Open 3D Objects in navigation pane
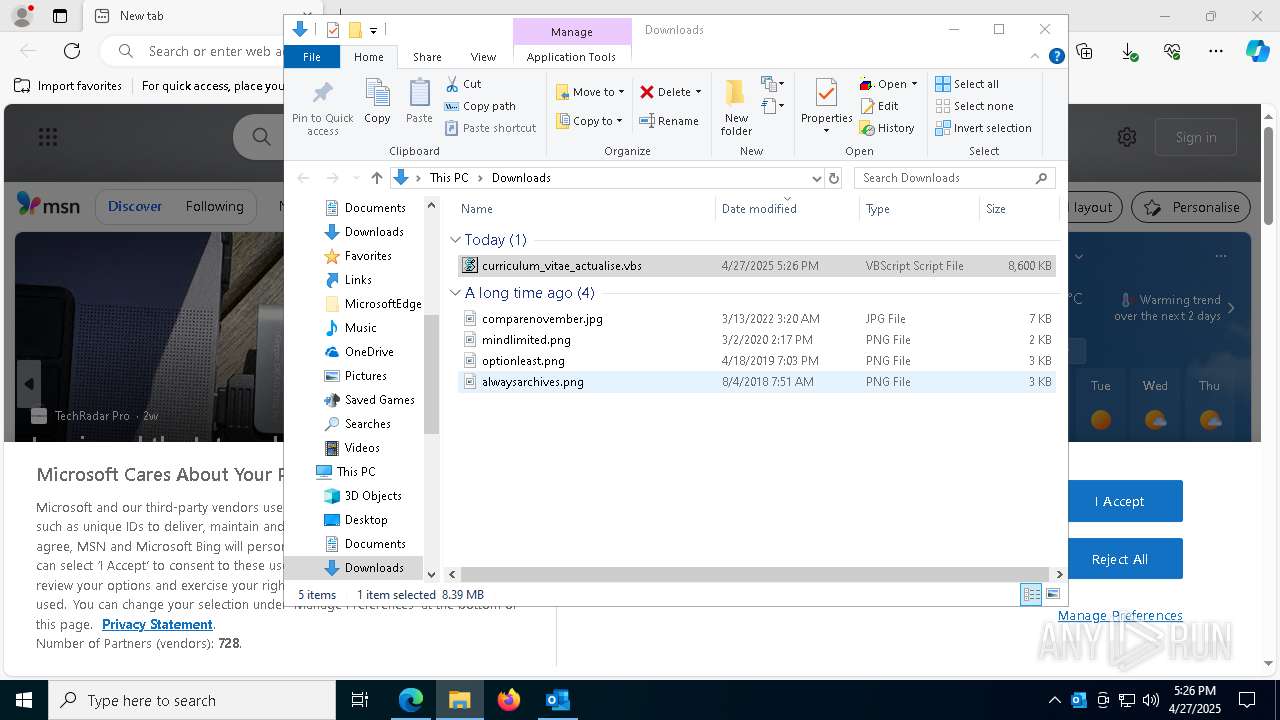The width and height of the screenshot is (1280, 720). click(x=372, y=496)
